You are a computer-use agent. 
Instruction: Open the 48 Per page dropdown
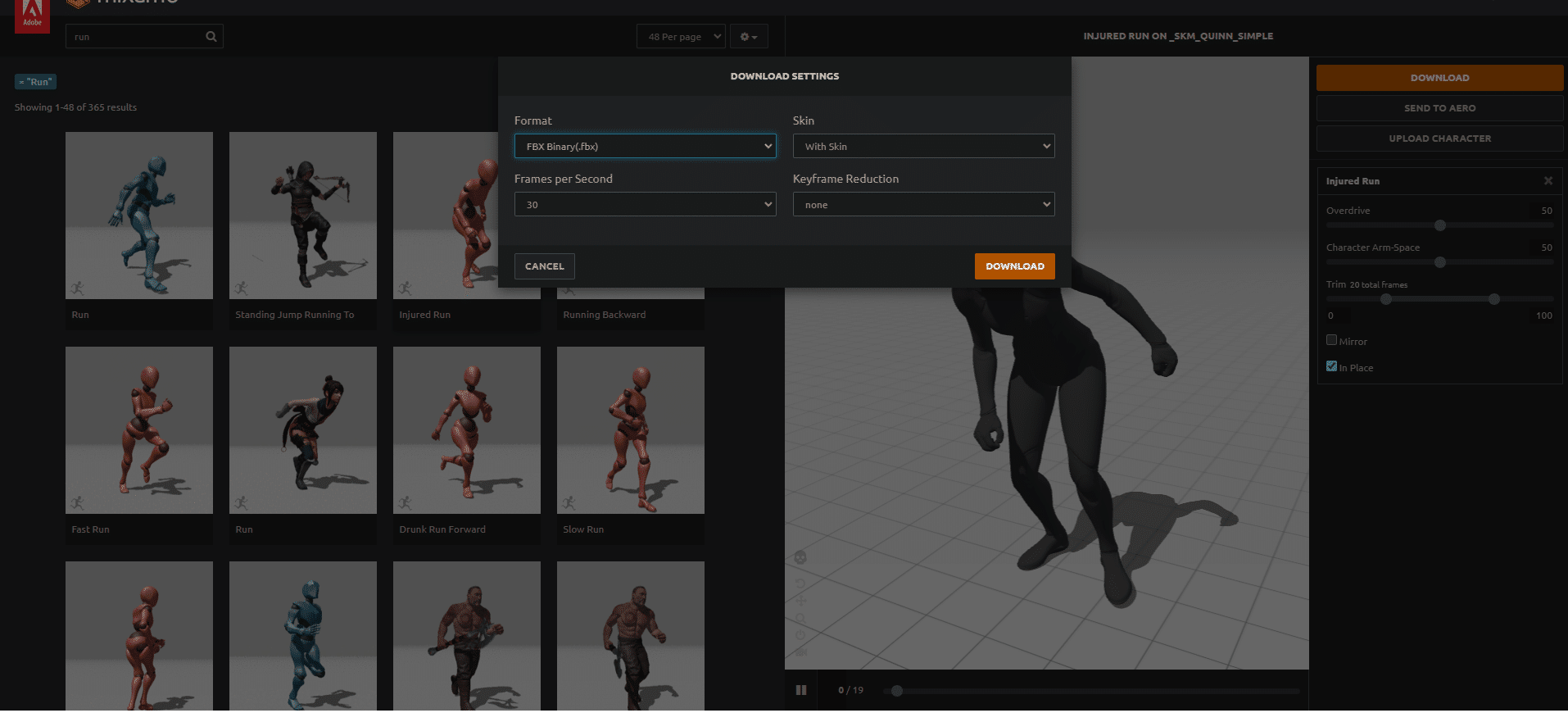pos(681,36)
